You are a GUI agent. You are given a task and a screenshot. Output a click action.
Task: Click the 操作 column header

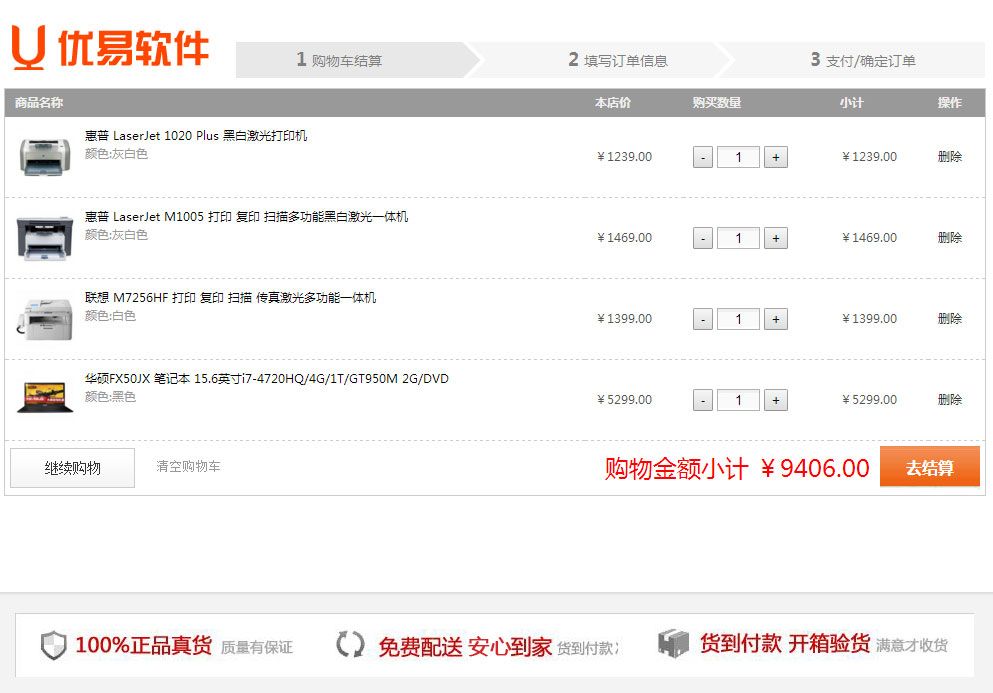click(949, 103)
